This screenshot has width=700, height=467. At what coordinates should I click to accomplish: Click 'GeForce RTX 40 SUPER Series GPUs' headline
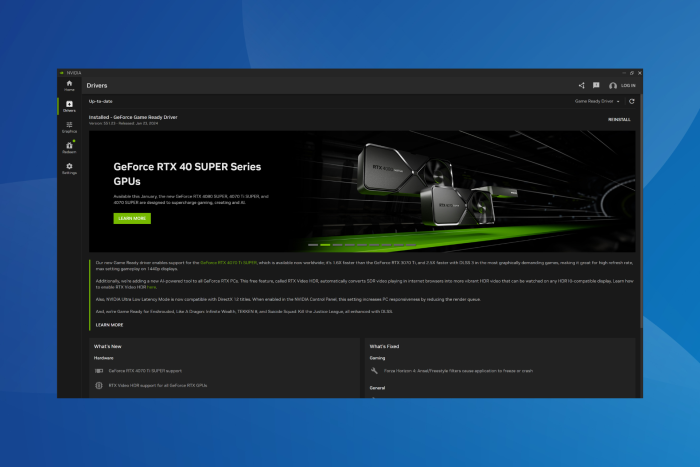click(x=187, y=174)
